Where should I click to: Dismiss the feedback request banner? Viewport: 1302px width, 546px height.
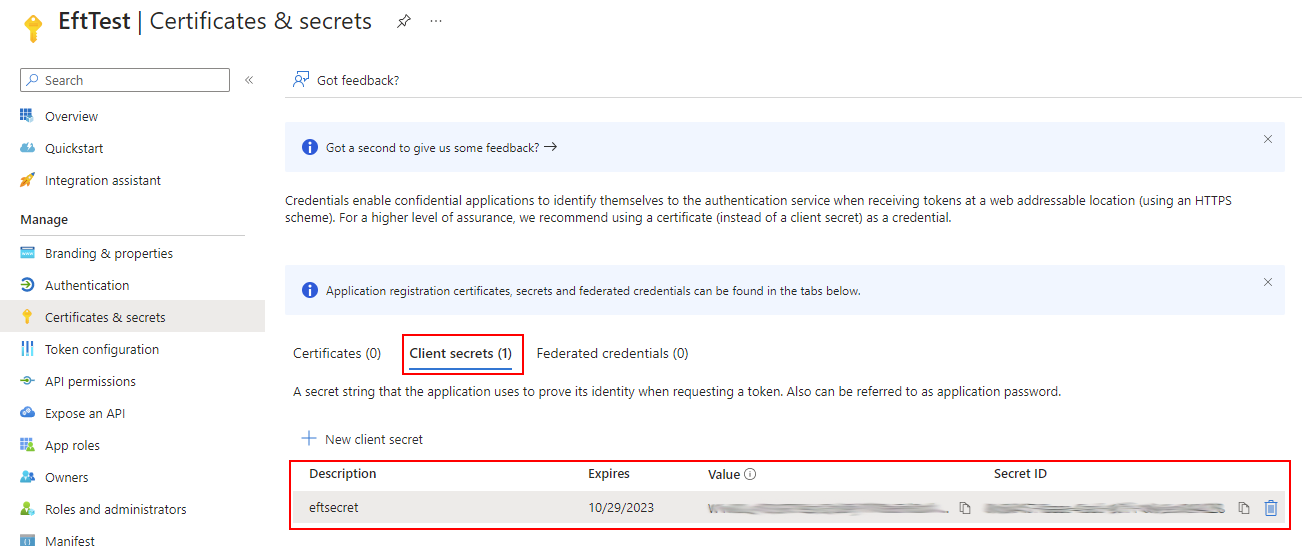pos(1268,140)
